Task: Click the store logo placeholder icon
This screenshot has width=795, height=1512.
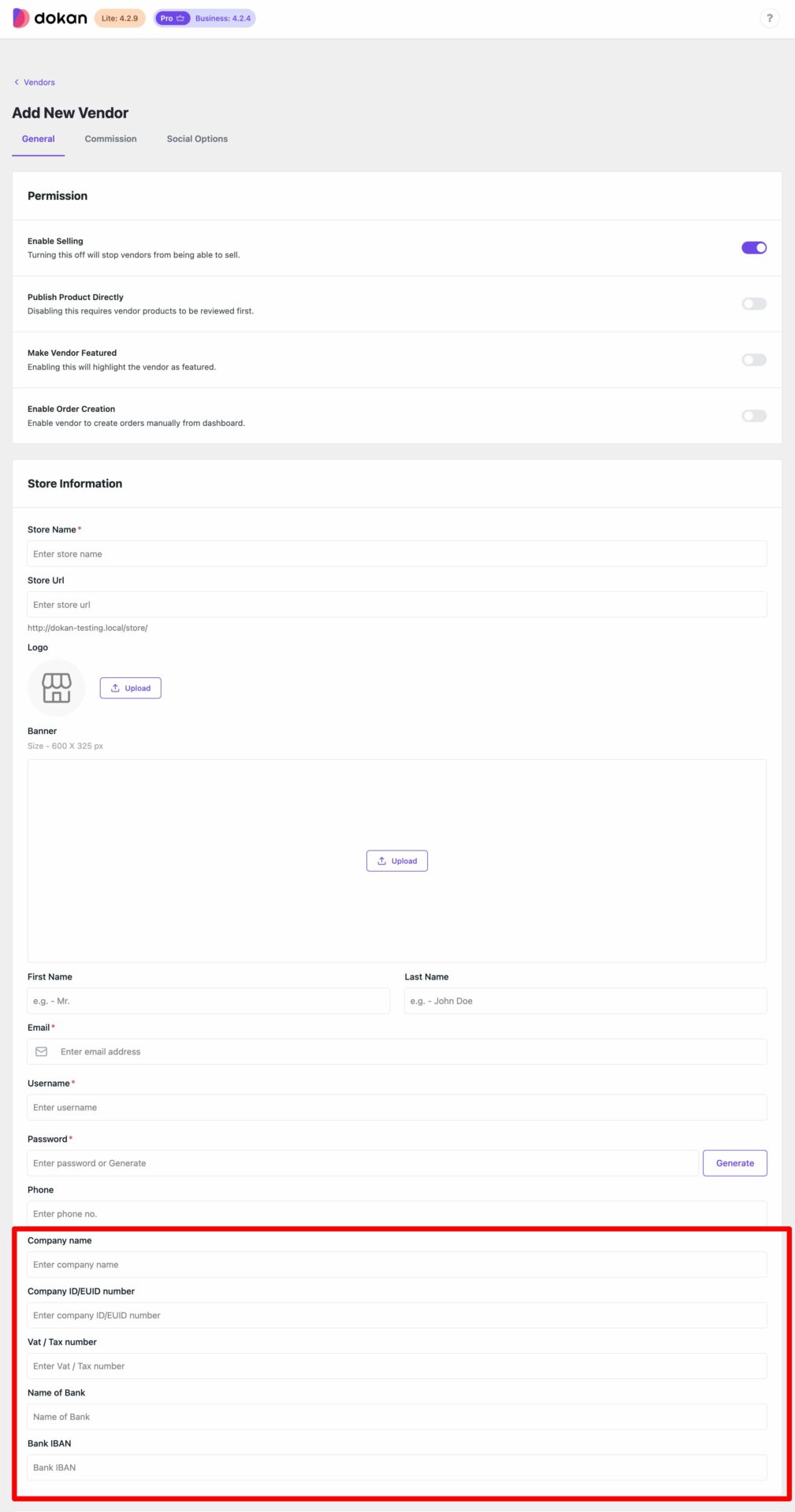Action: (x=57, y=687)
